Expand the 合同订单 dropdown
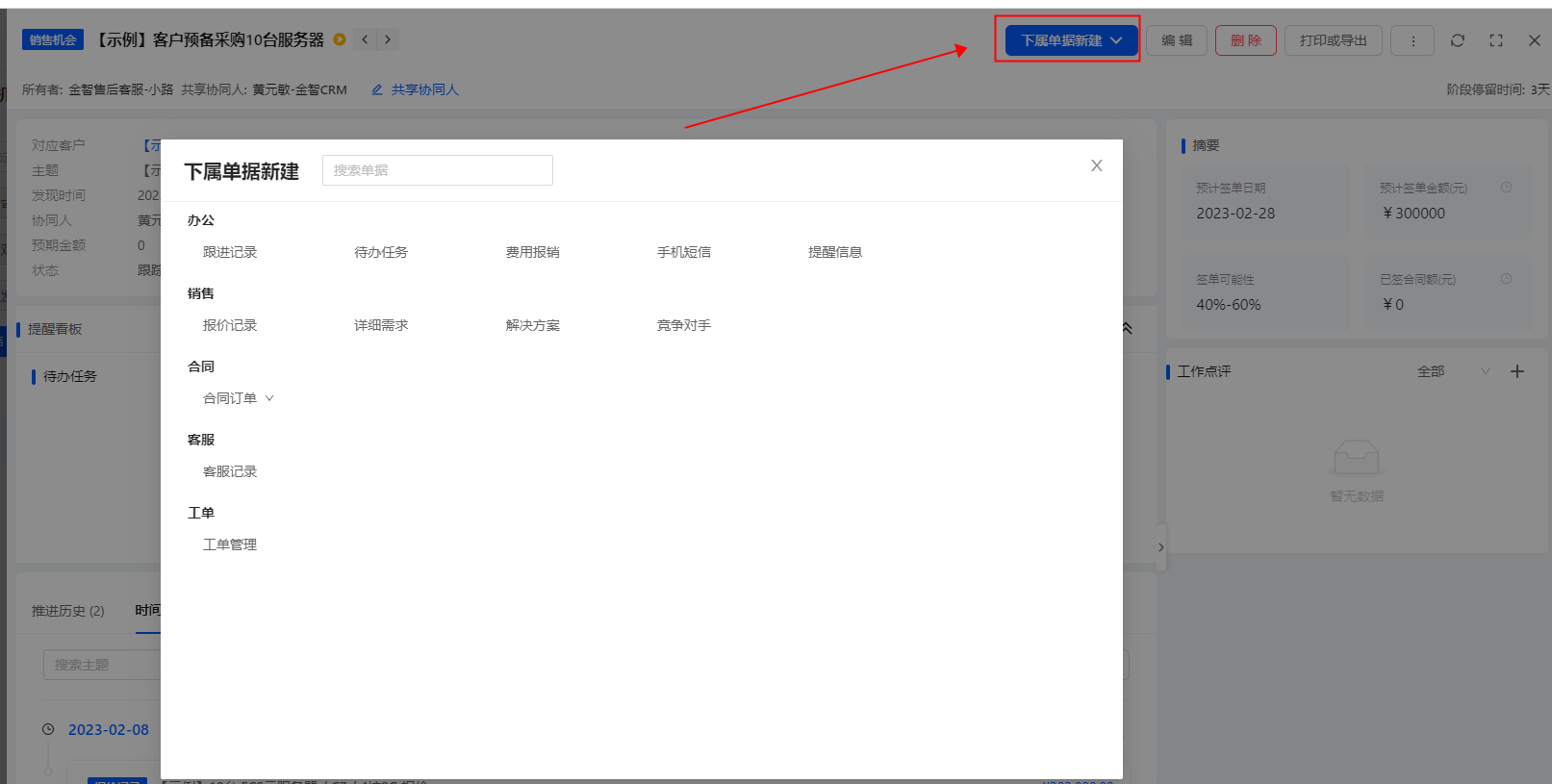Image resolution: width=1552 pixels, height=784 pixels. pos(239,398)
